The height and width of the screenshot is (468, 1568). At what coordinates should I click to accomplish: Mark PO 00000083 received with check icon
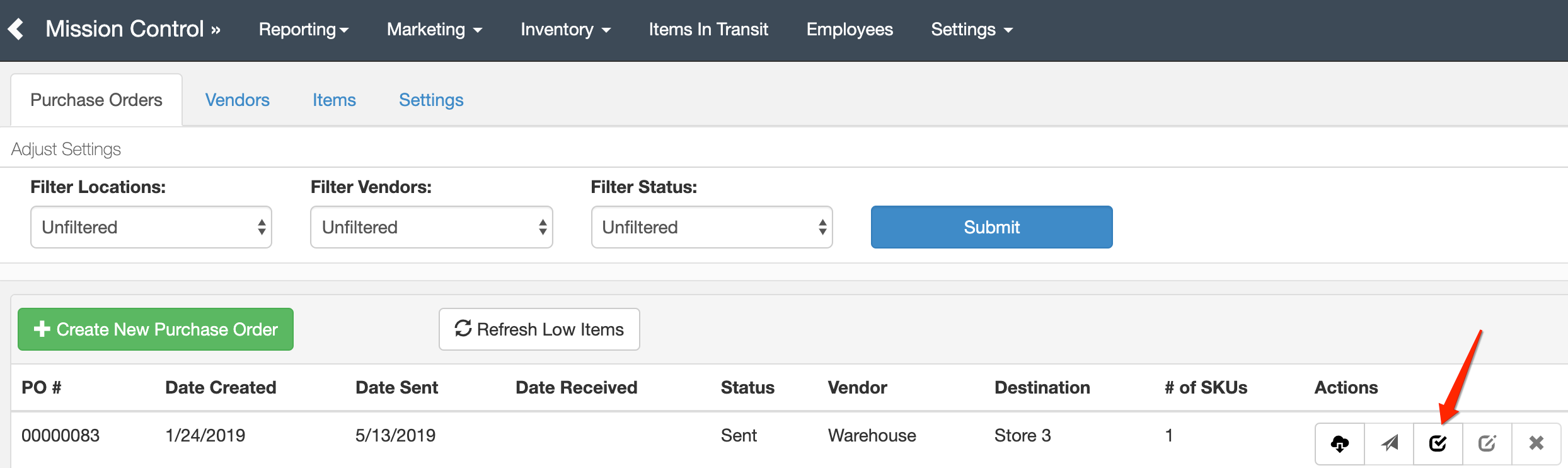point(1438,443)
